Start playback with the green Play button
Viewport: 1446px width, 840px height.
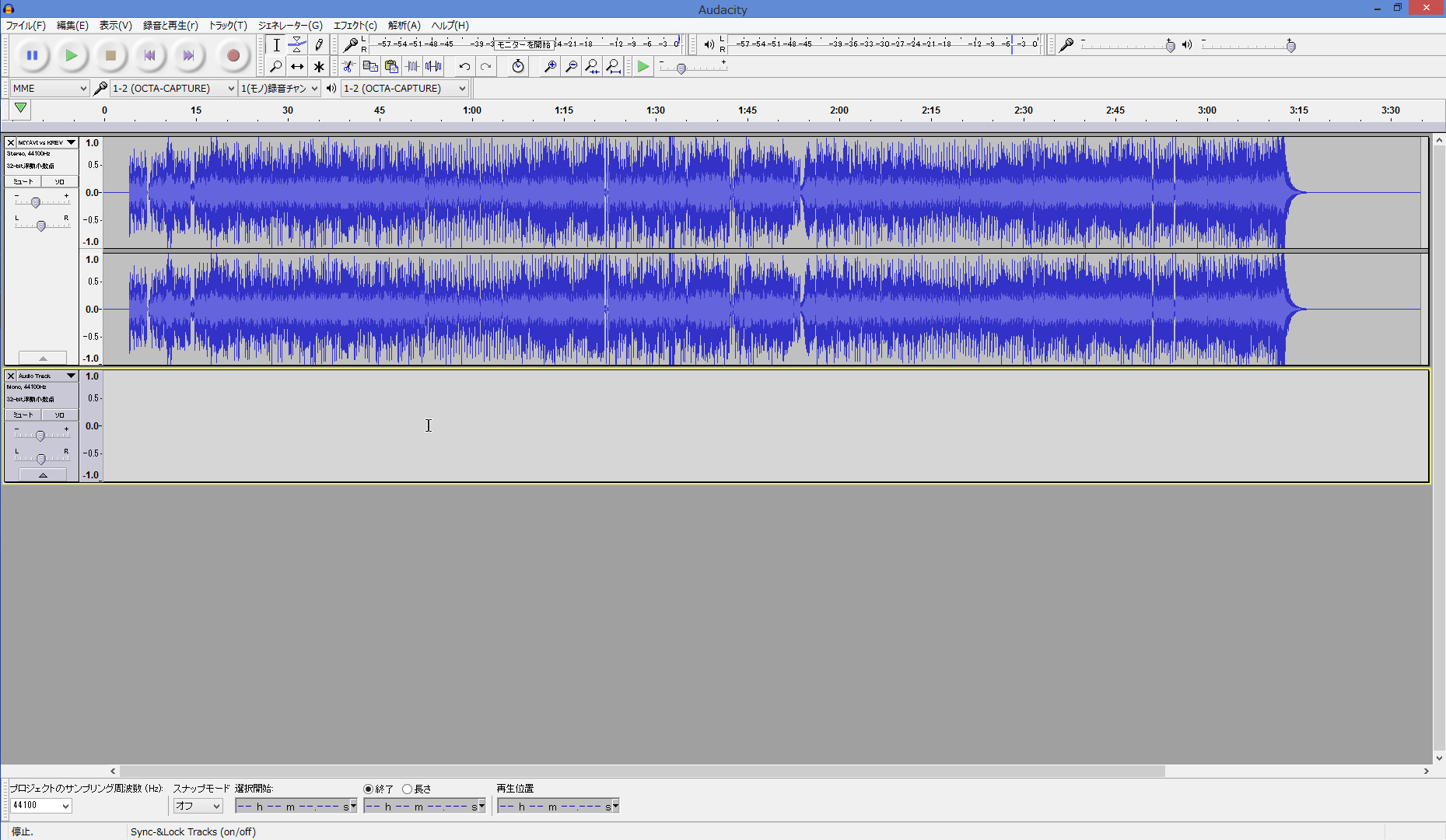pyautogui.click(x=71, y=55)
